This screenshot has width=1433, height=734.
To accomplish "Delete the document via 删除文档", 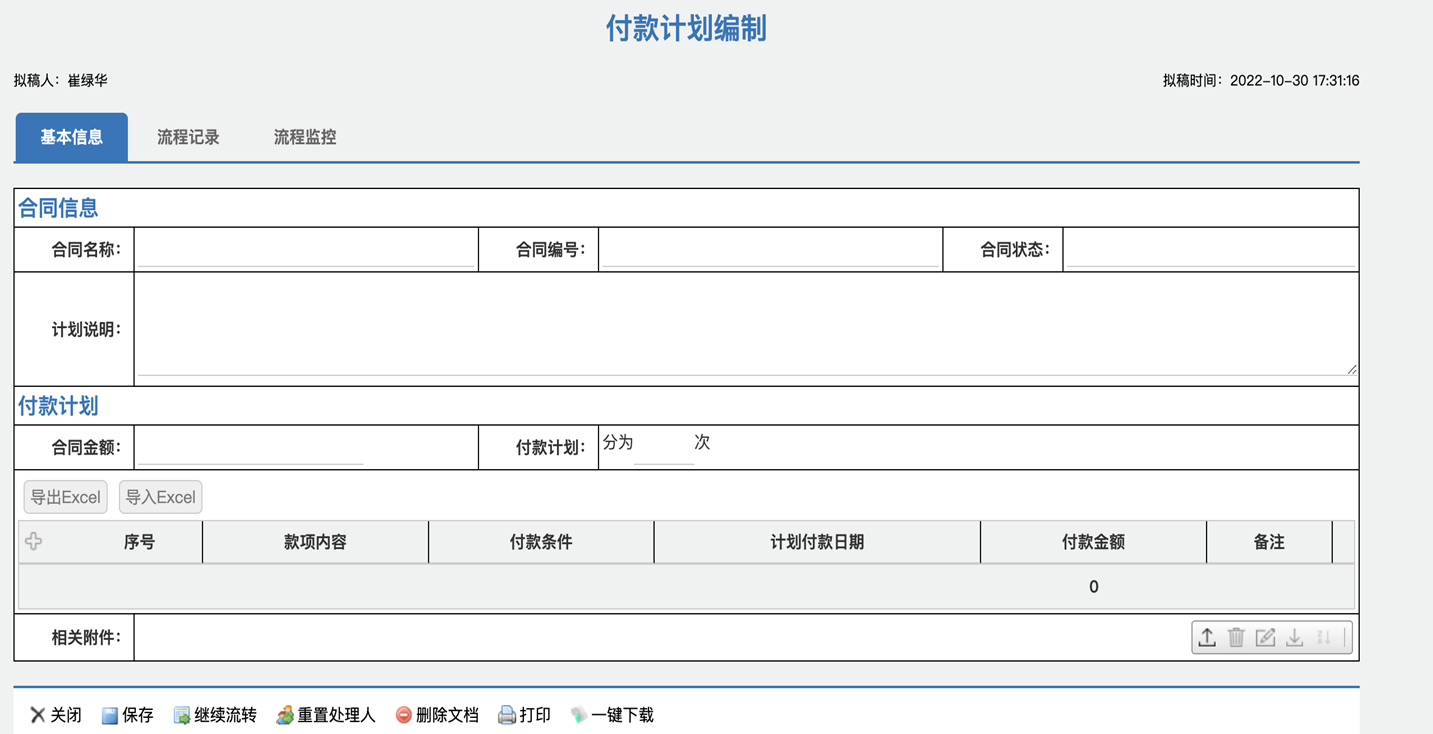I will pos(436,715).
